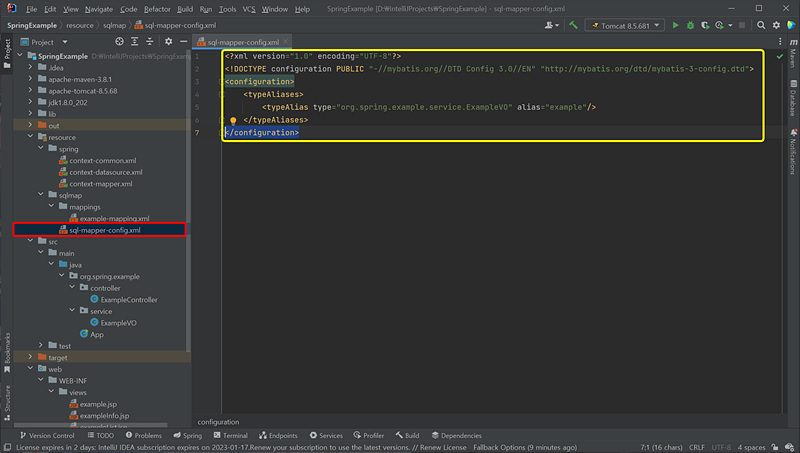800x453 pixels.
Task: Click the CRLF line separator indicator
Action: click(696, 447)
